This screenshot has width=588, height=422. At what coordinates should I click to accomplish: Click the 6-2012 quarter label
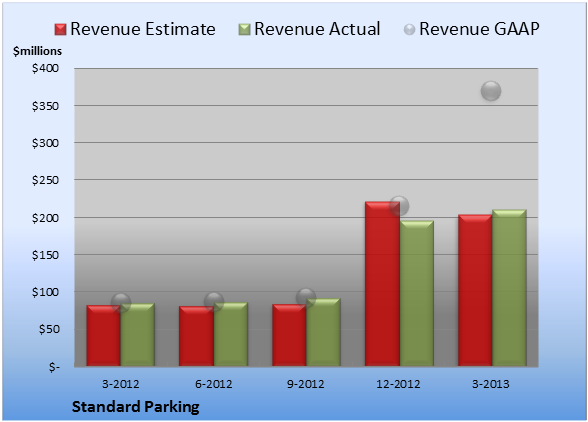pyautogui.click(x=214, y=384)
